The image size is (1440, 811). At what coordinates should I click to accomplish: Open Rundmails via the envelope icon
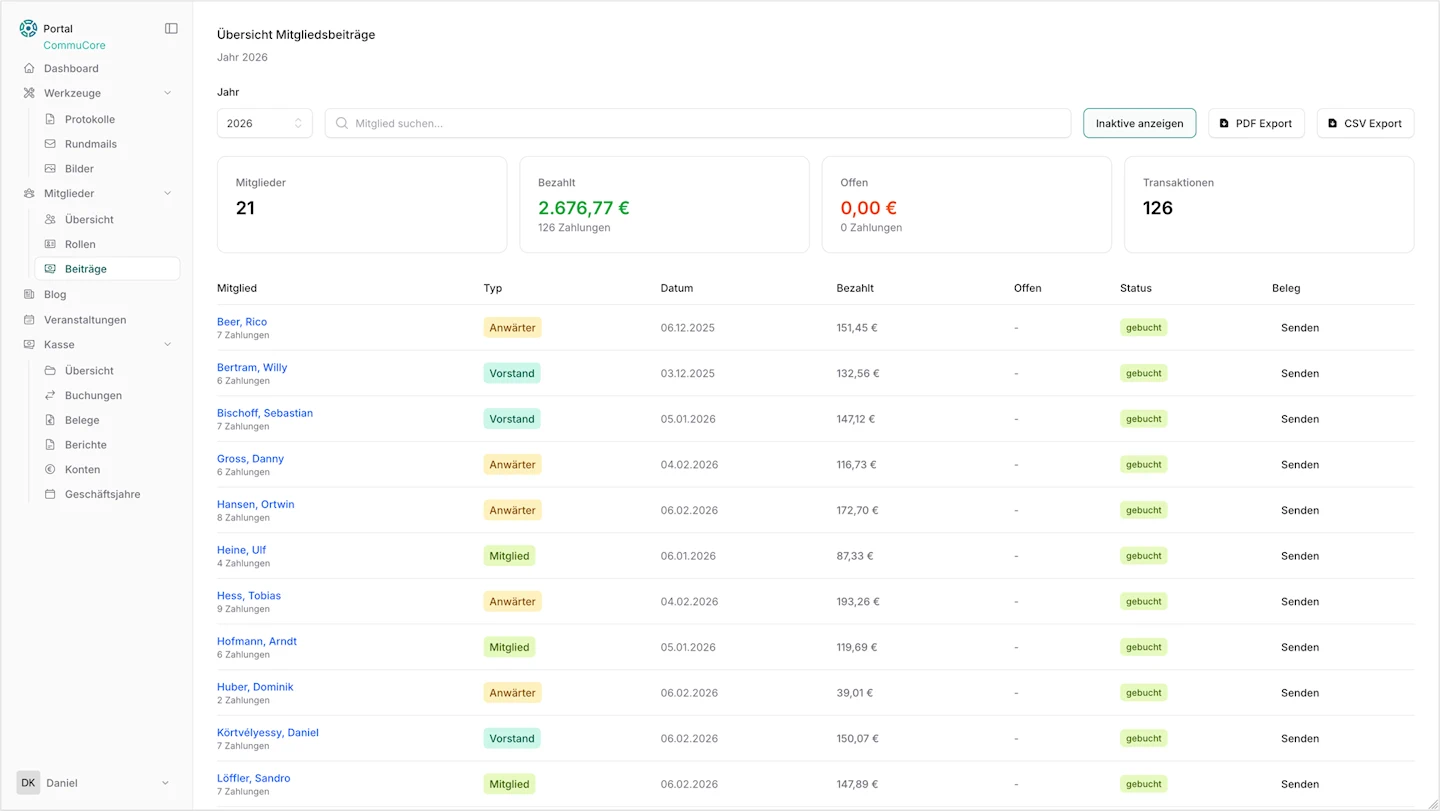pos(50,144)
